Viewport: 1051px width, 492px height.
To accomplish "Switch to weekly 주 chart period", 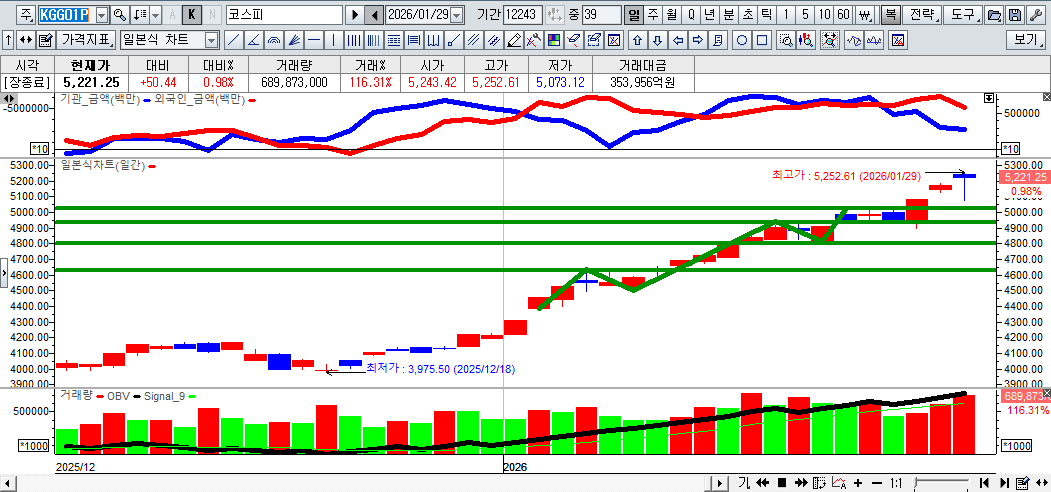I will (x=652, y=15).
